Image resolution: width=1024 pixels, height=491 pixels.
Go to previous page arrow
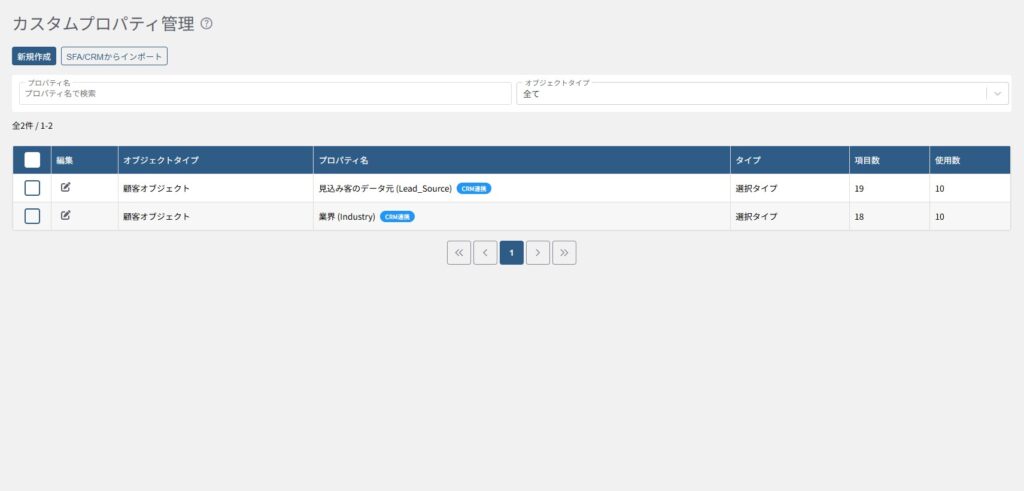[485, 253]
